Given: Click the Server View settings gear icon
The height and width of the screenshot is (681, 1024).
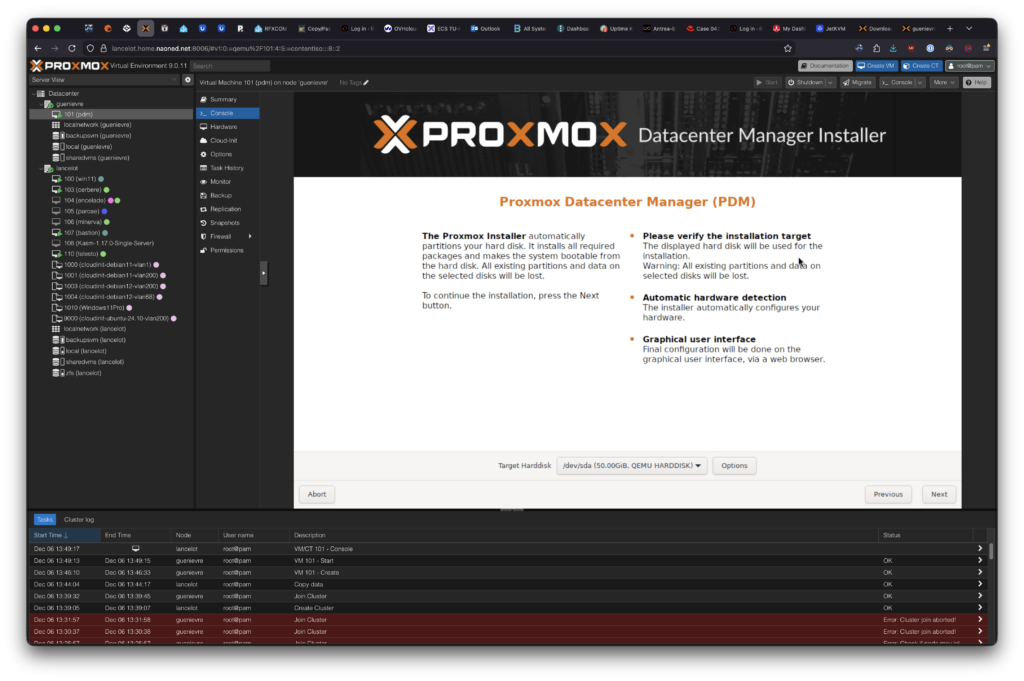Looking at the screenshot, I should (x=187, y=79).
